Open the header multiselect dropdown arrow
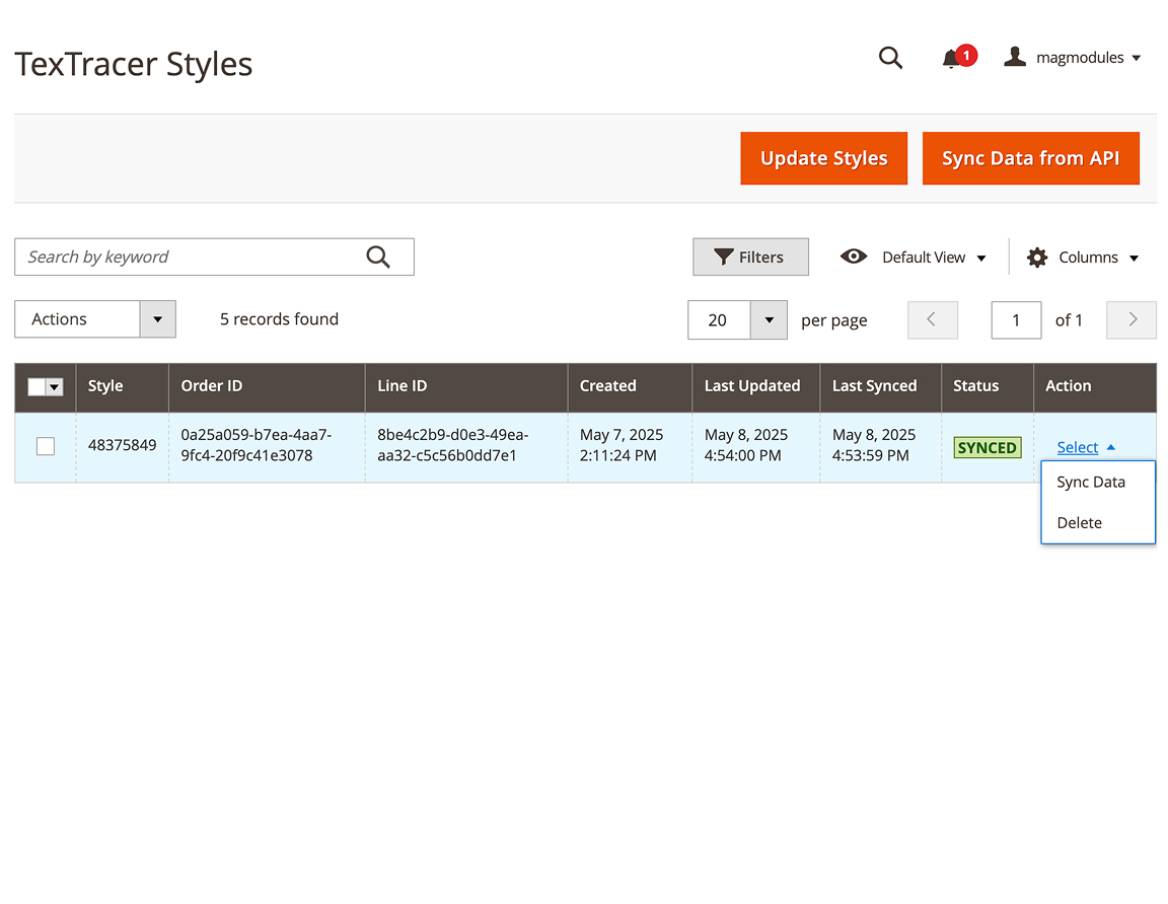1168x904 pixels. click(54, 386)
